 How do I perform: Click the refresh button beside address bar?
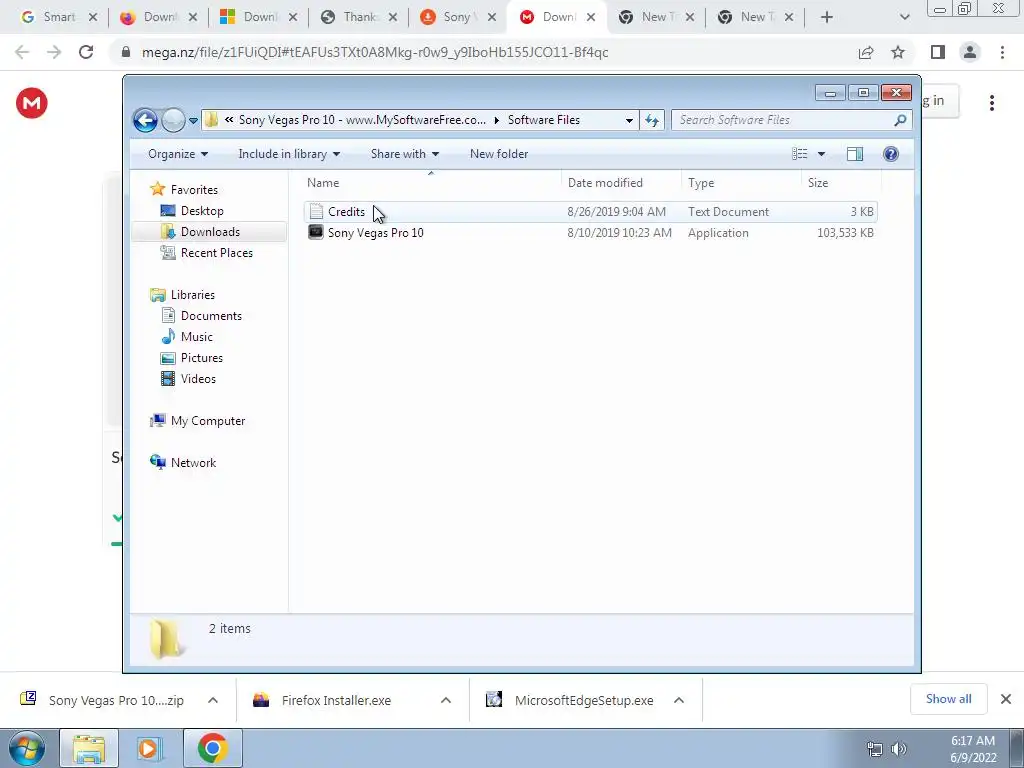coord(652,120)
